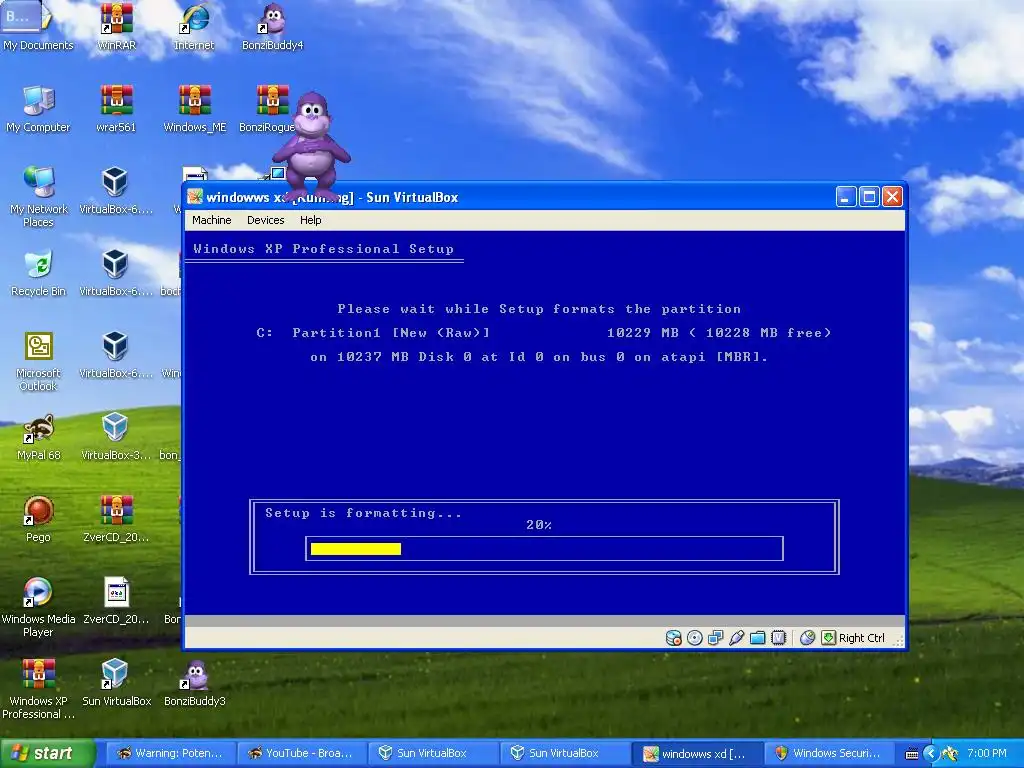The height and width of the screenshot is (768, 1024).
Task: Select the Windows_ME archive icon
Action: pos(195,108)
